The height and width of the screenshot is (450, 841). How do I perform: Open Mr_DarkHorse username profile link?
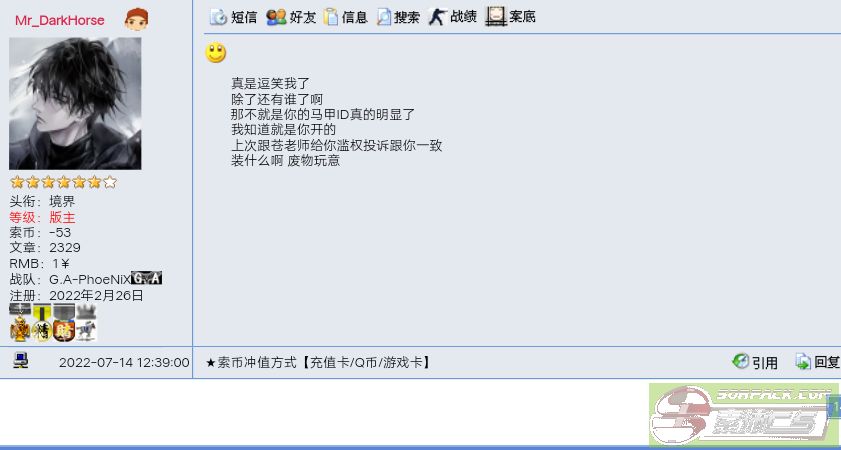click(x=60, y=20)
